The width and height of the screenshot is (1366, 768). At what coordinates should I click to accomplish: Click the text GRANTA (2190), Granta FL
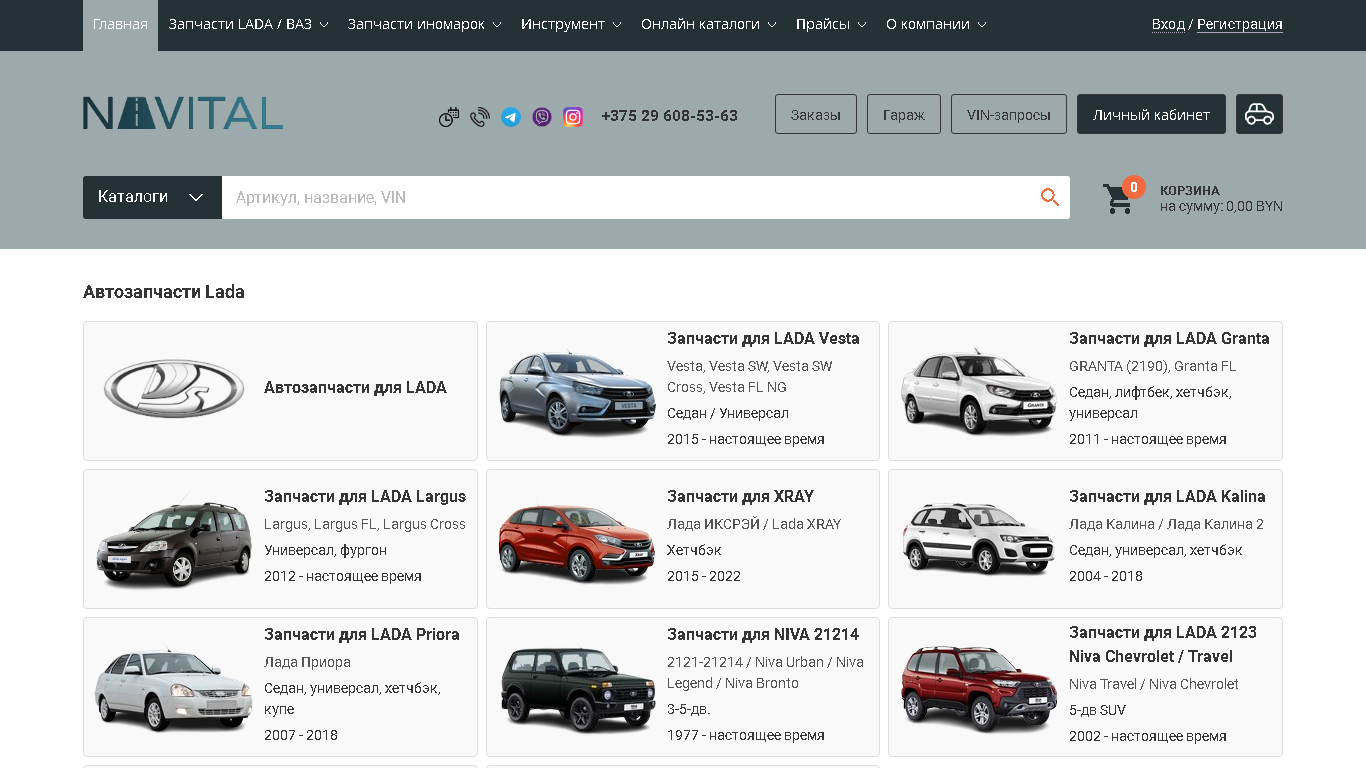(x=1153, y=366)
